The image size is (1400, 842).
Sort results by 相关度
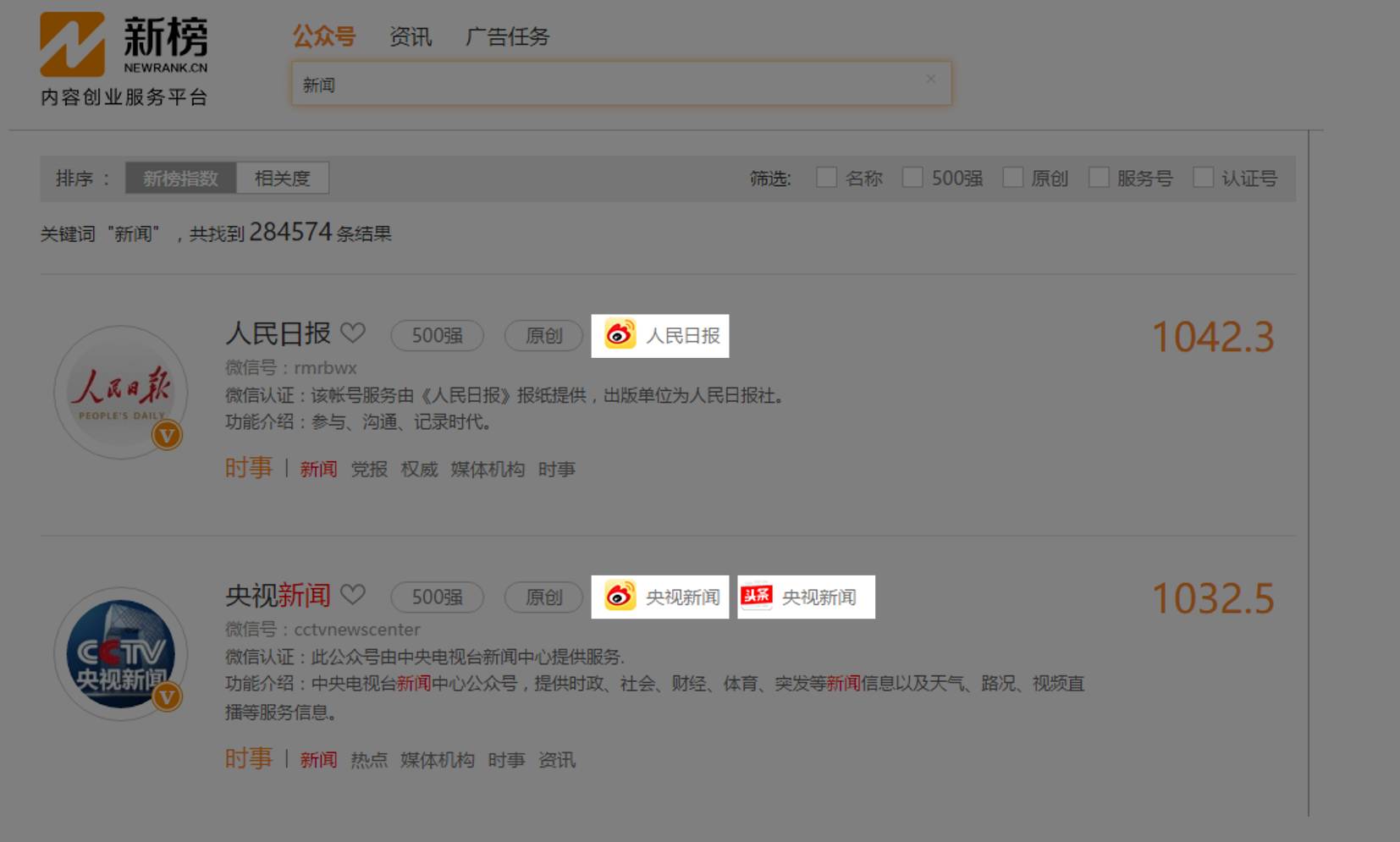282,179
